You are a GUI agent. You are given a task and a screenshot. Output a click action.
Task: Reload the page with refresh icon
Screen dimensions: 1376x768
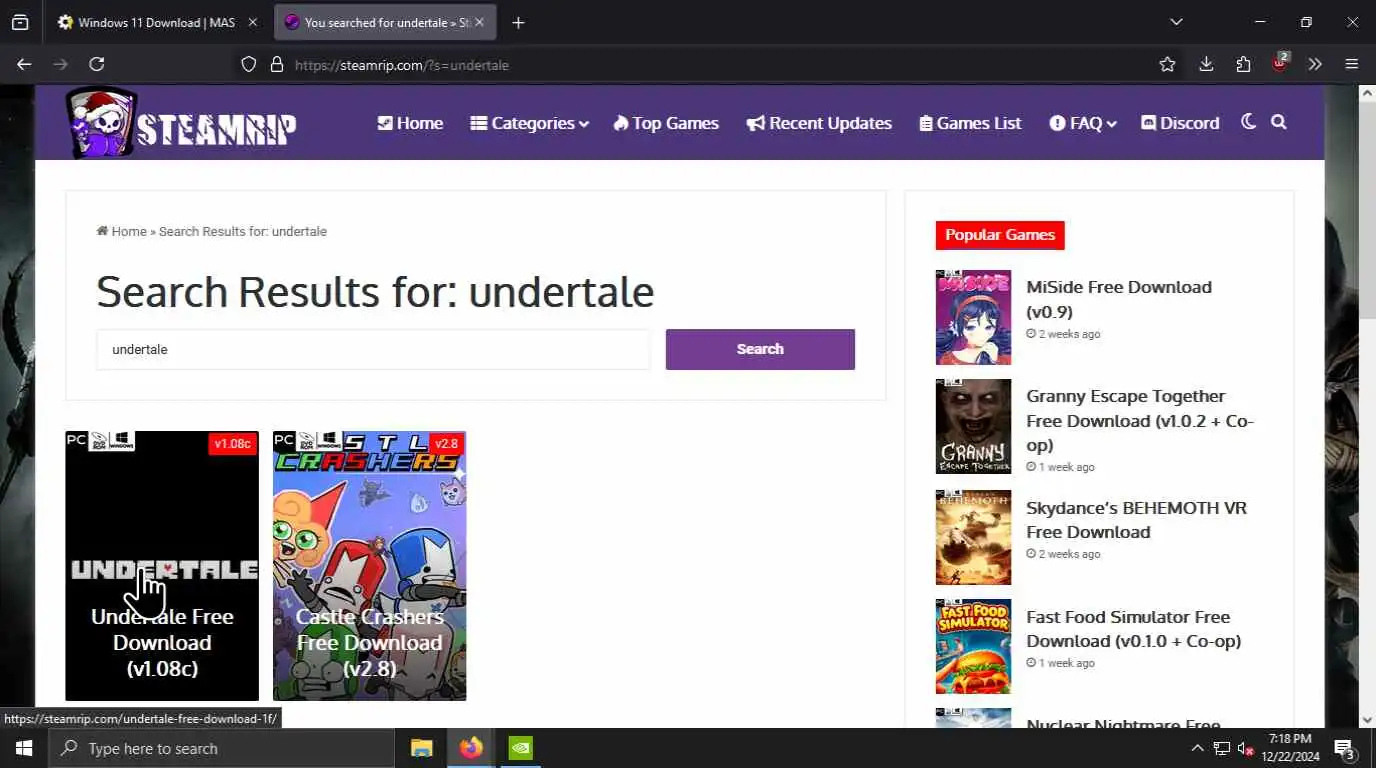point(96,64)
